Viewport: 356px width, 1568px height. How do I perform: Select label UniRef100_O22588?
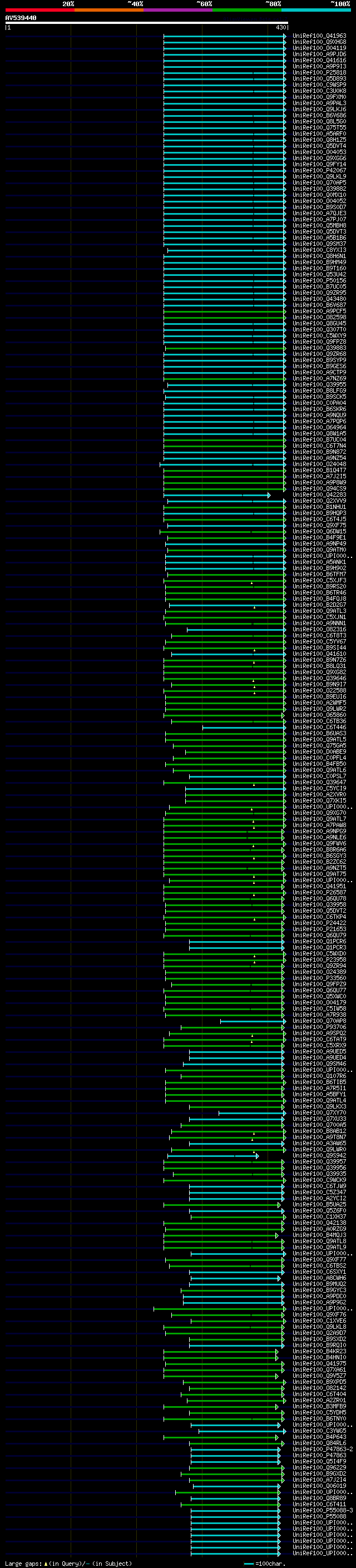point(319,690)
